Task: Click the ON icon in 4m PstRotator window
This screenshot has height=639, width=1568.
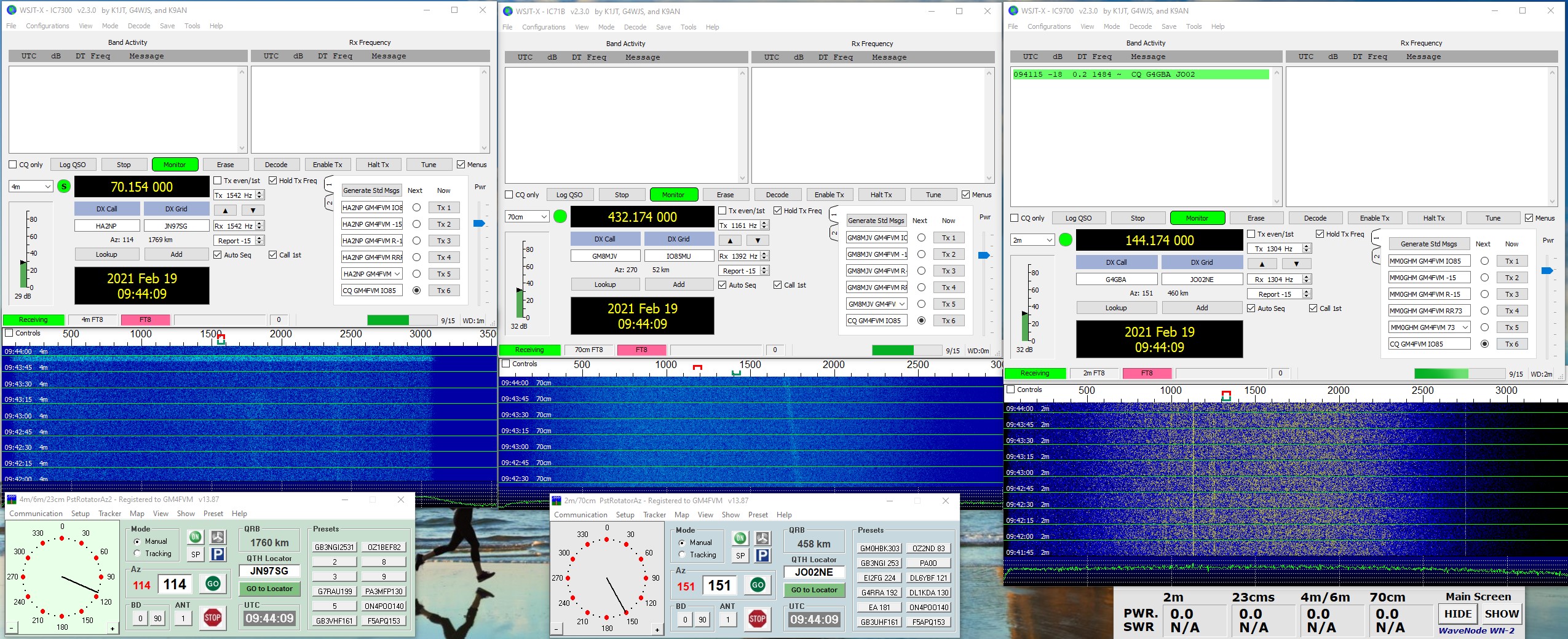Action: 197,537
